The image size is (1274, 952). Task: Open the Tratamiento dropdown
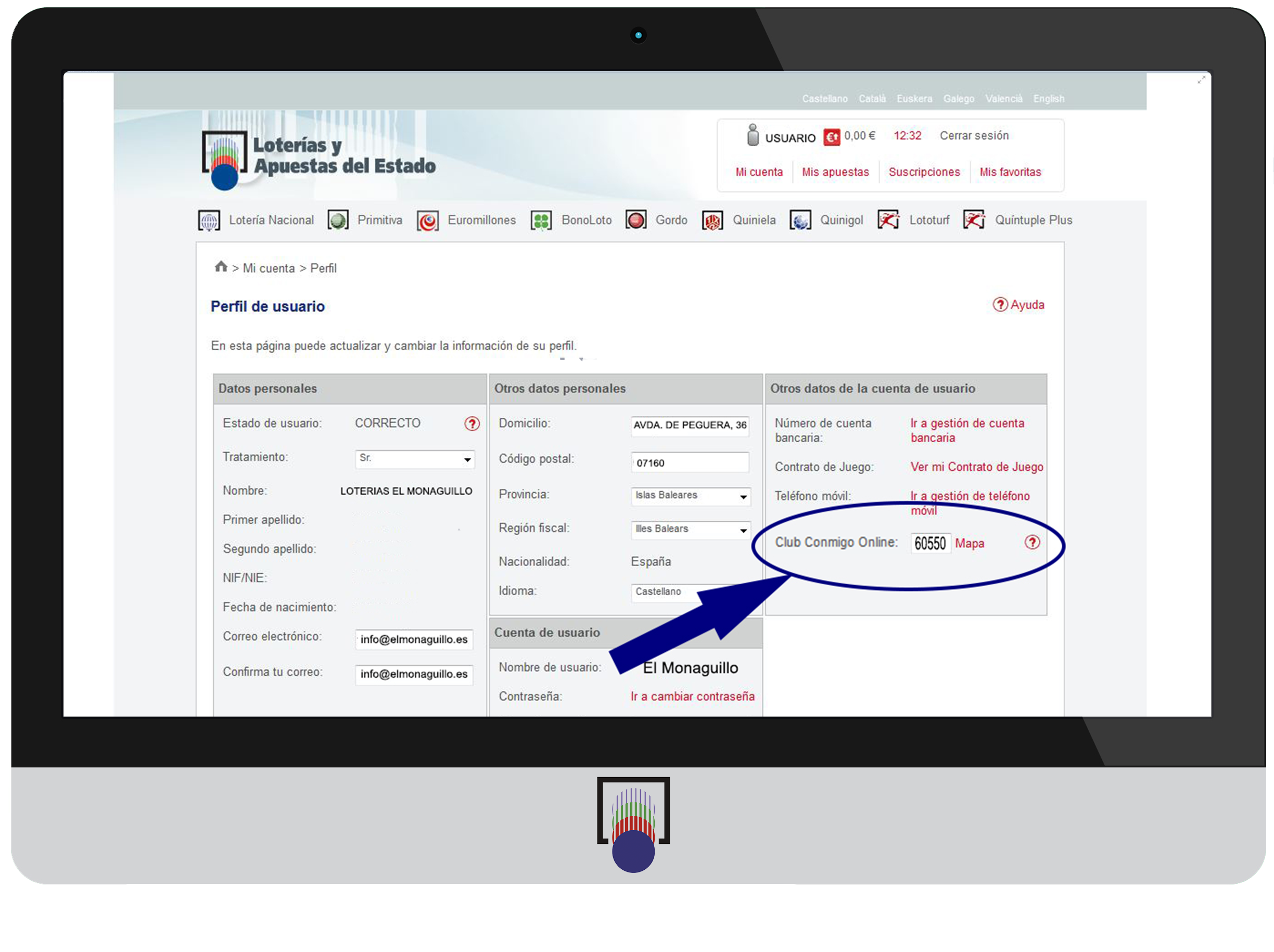click(415, 459)
